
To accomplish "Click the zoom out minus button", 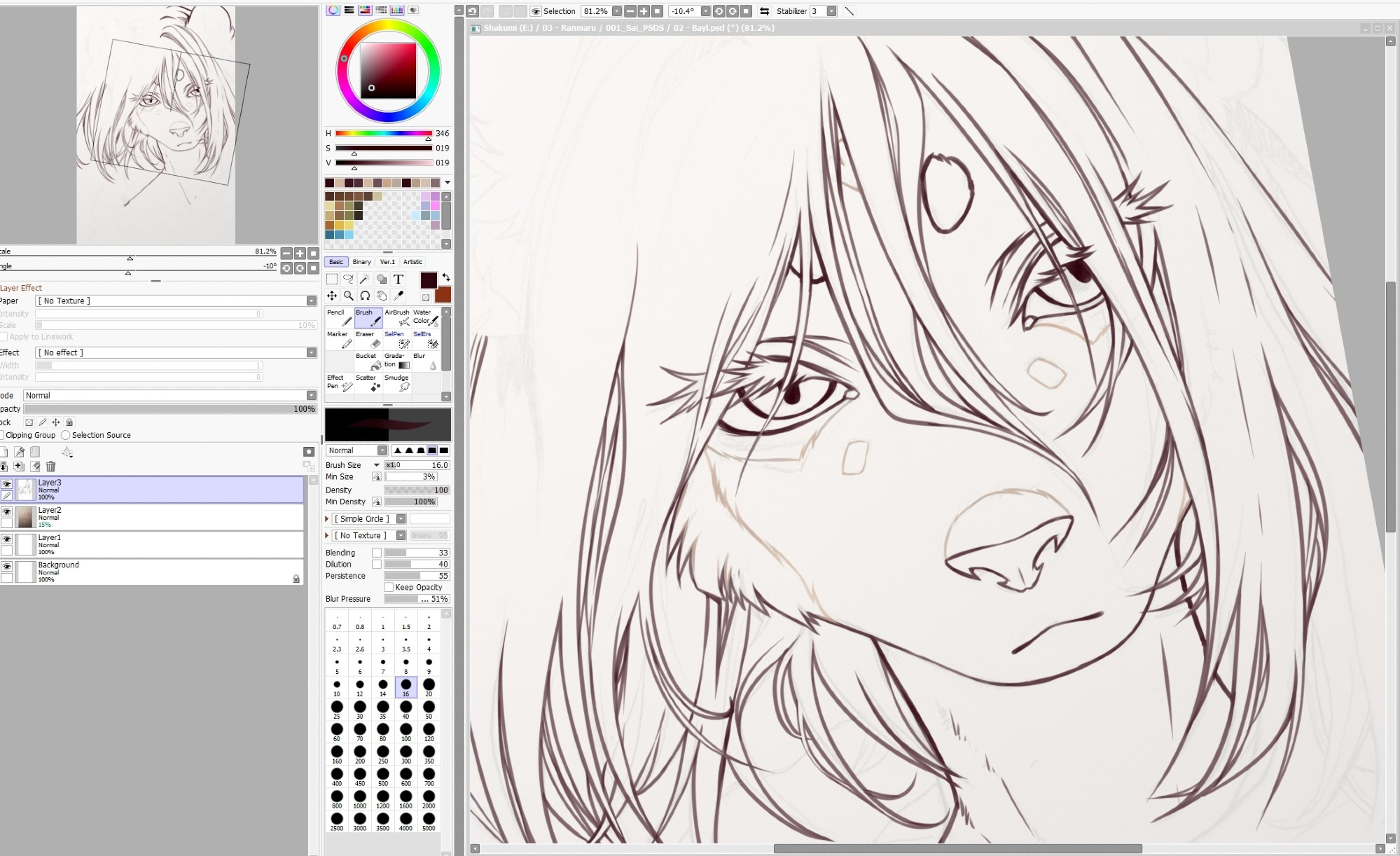I will [x=630, y=11].
